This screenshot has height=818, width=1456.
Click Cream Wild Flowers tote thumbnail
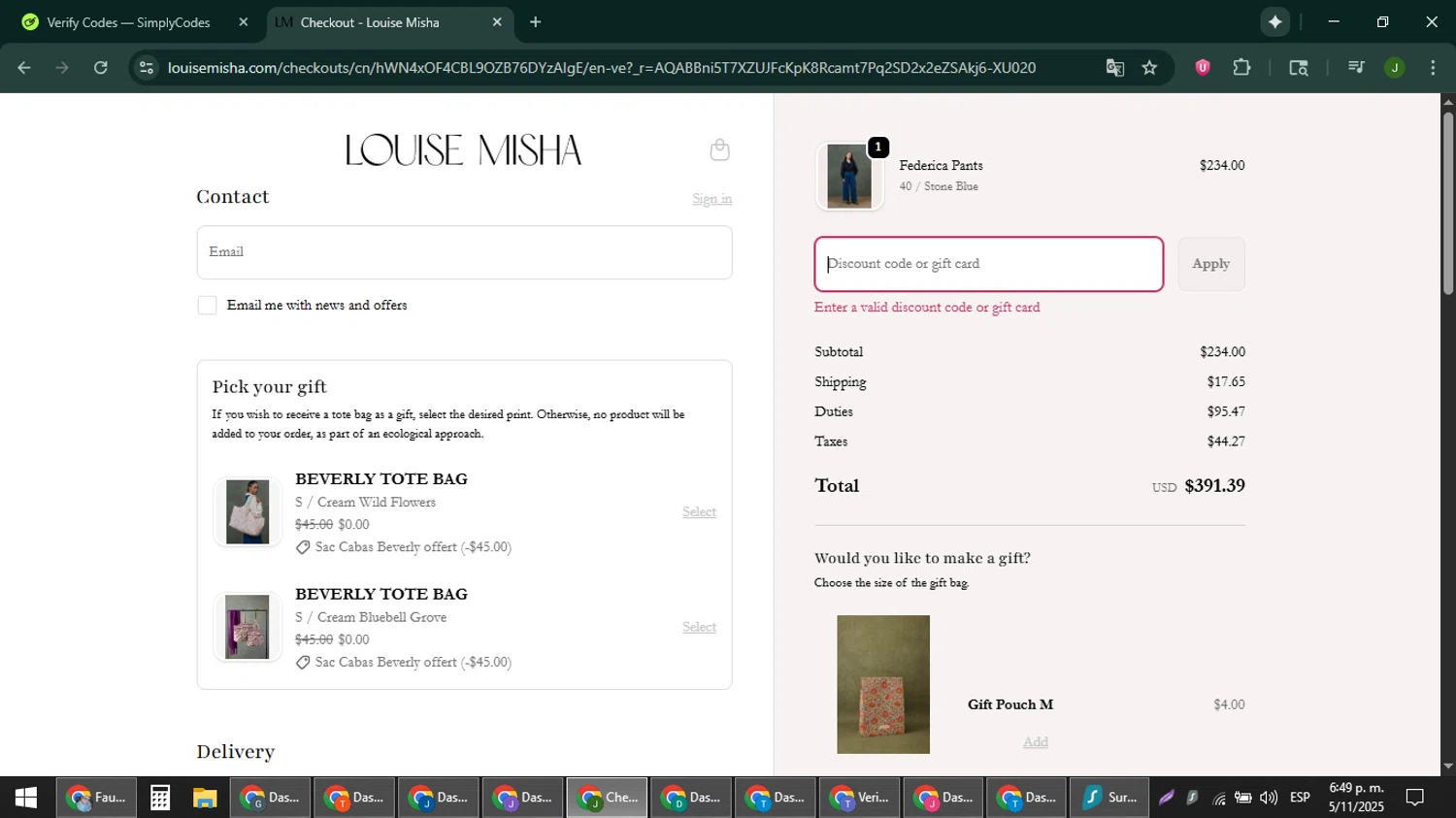tap(248, 511)
